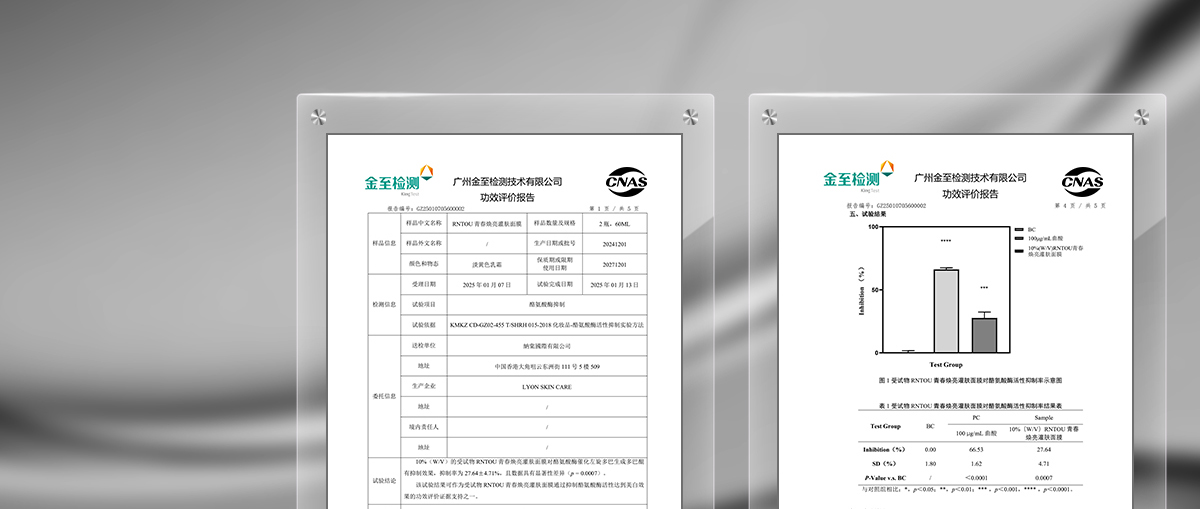The width and height of the screenshot is (1200, 509).
Task: Click the BC legend color box
Action: click(x=1018, y=229)
